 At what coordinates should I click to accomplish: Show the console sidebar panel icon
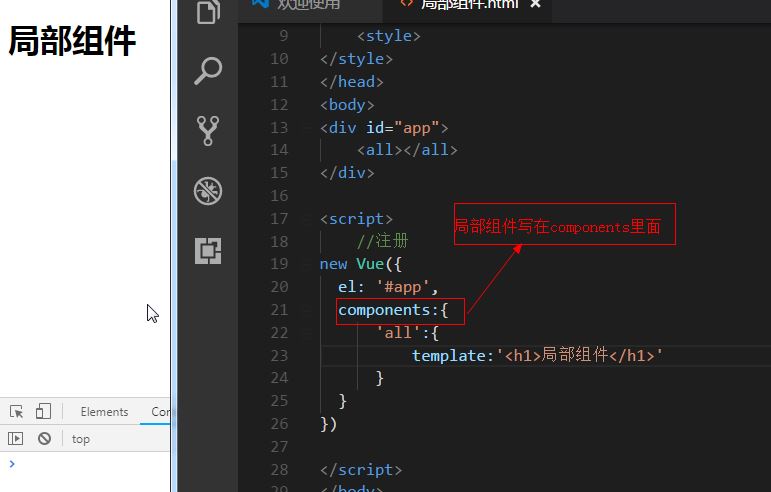[16, 438]
